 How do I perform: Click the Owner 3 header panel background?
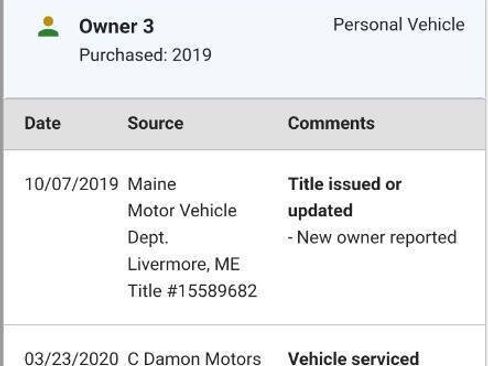point(245,49)
